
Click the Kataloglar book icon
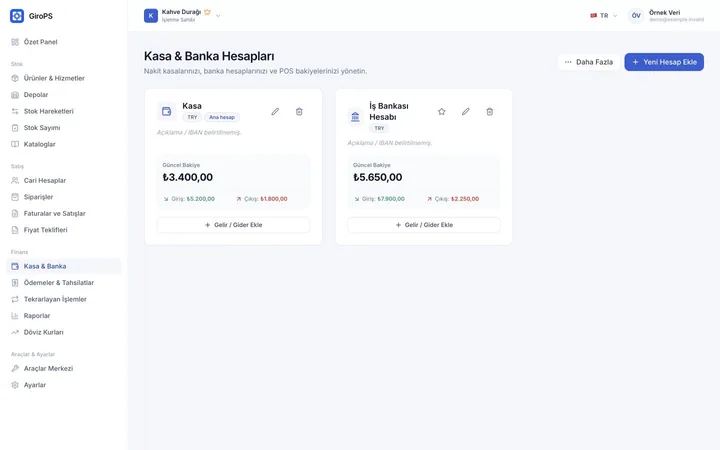(x=15, y=144)
